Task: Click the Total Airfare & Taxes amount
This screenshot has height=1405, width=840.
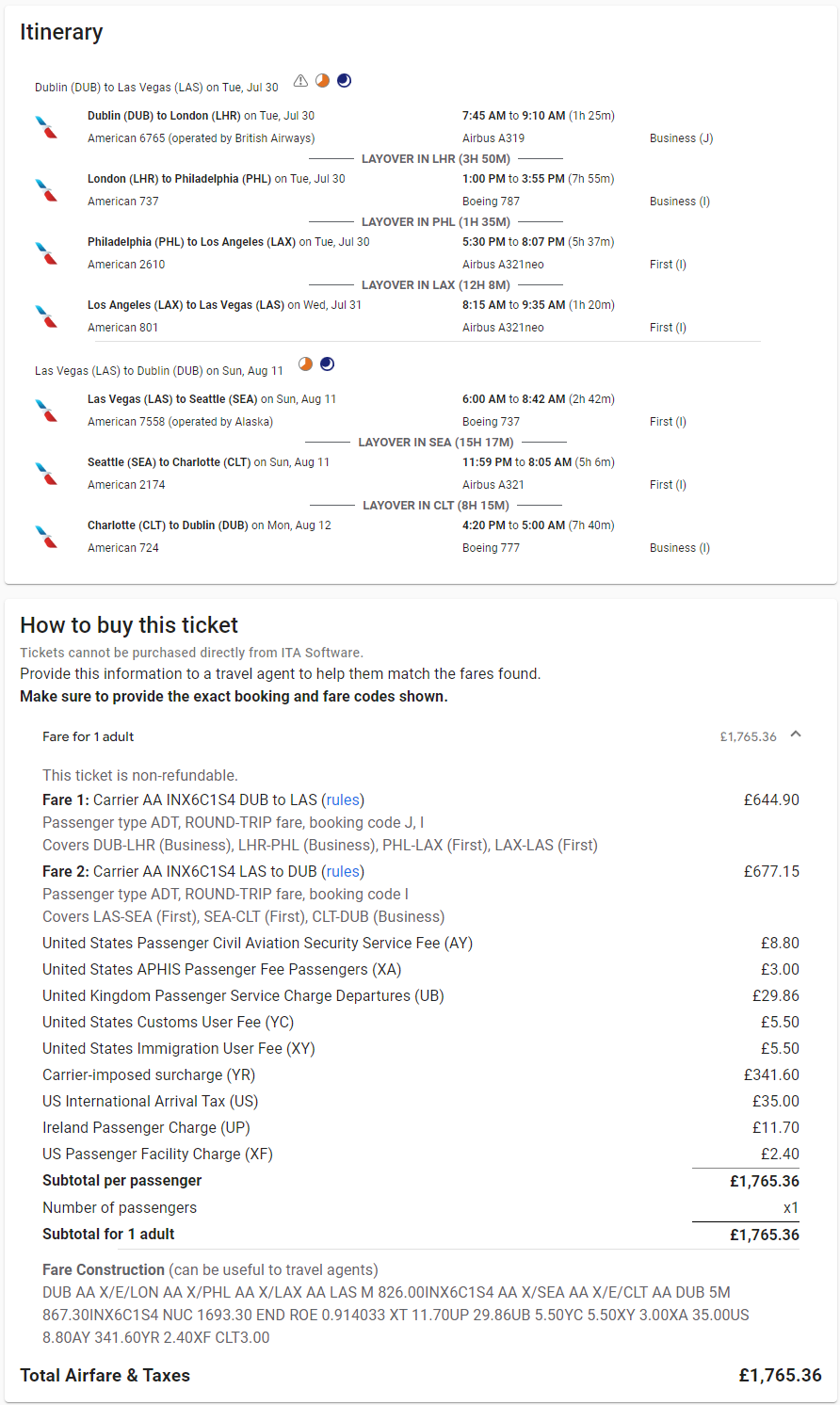Action: point(780,1375)
